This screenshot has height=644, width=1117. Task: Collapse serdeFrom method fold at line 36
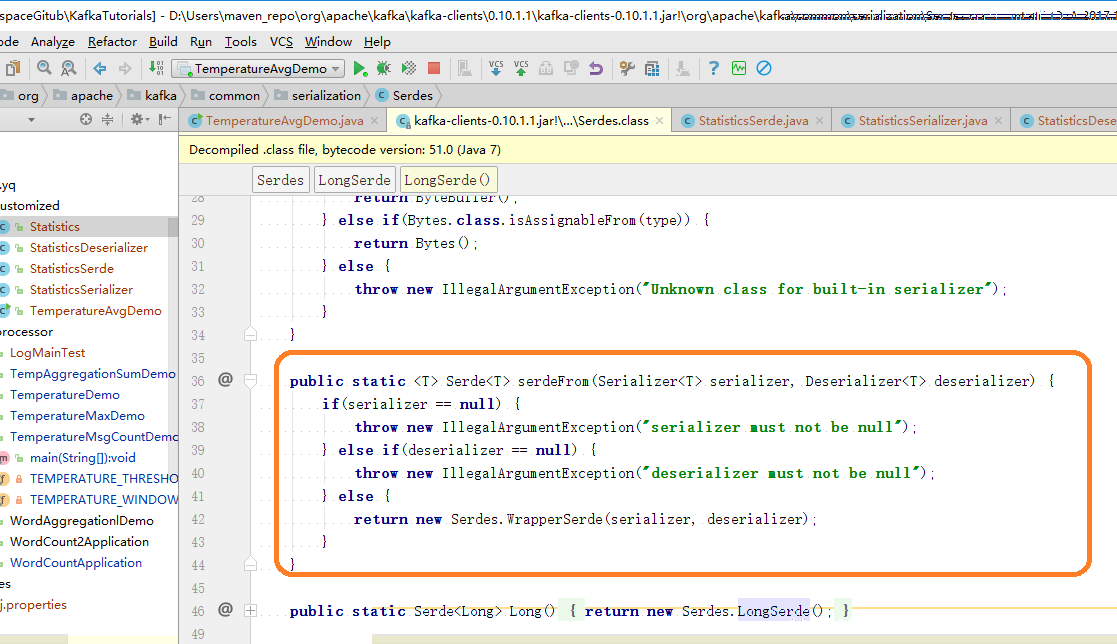coord(250,380)
